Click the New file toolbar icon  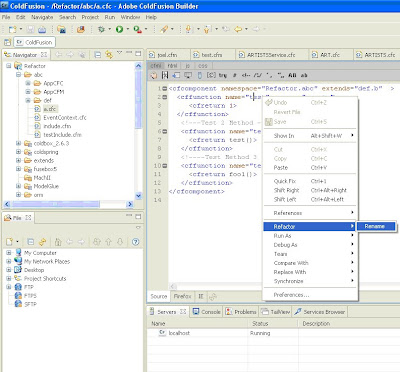click(12, 29)
